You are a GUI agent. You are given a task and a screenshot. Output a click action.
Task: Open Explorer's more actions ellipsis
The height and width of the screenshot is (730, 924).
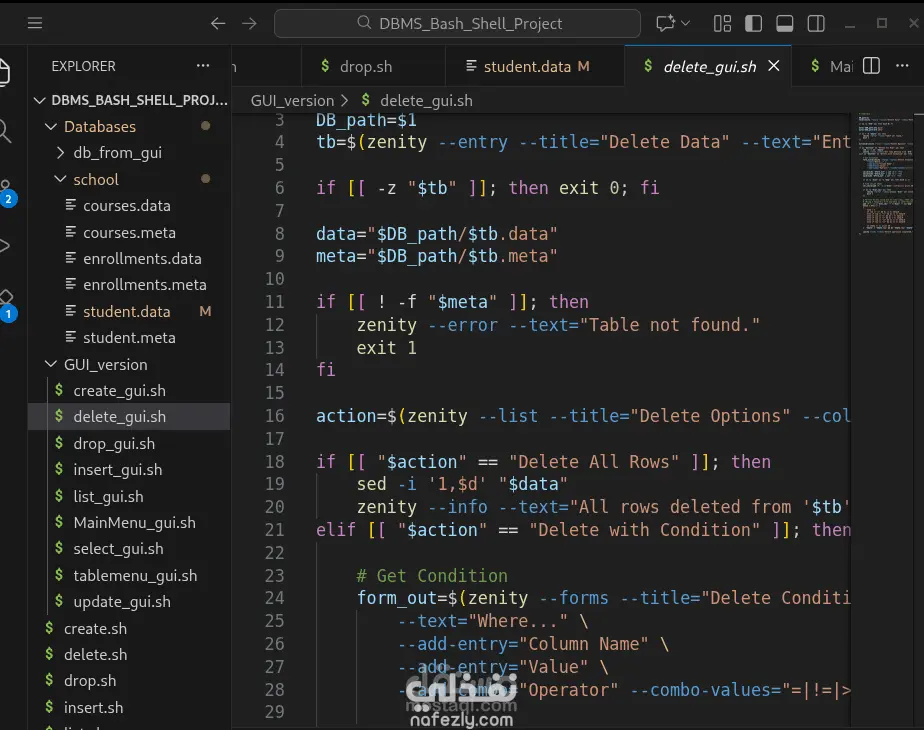click(204, 66)
